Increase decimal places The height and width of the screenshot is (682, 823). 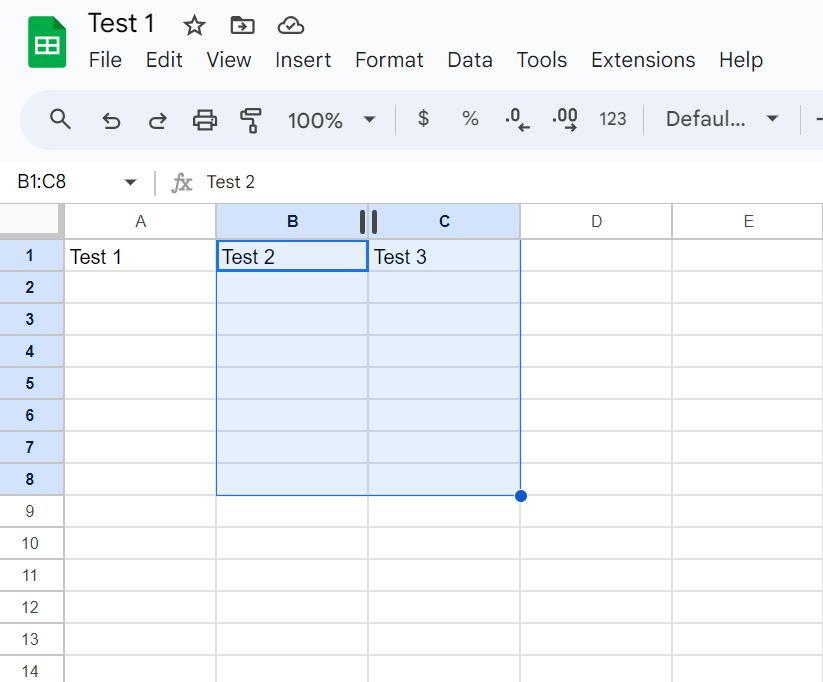pos(565,120)
